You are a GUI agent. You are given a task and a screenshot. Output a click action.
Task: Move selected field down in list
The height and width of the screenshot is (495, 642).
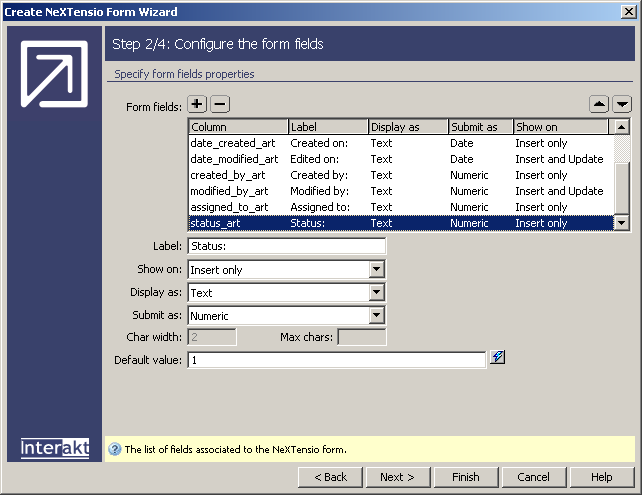point(622,104)
